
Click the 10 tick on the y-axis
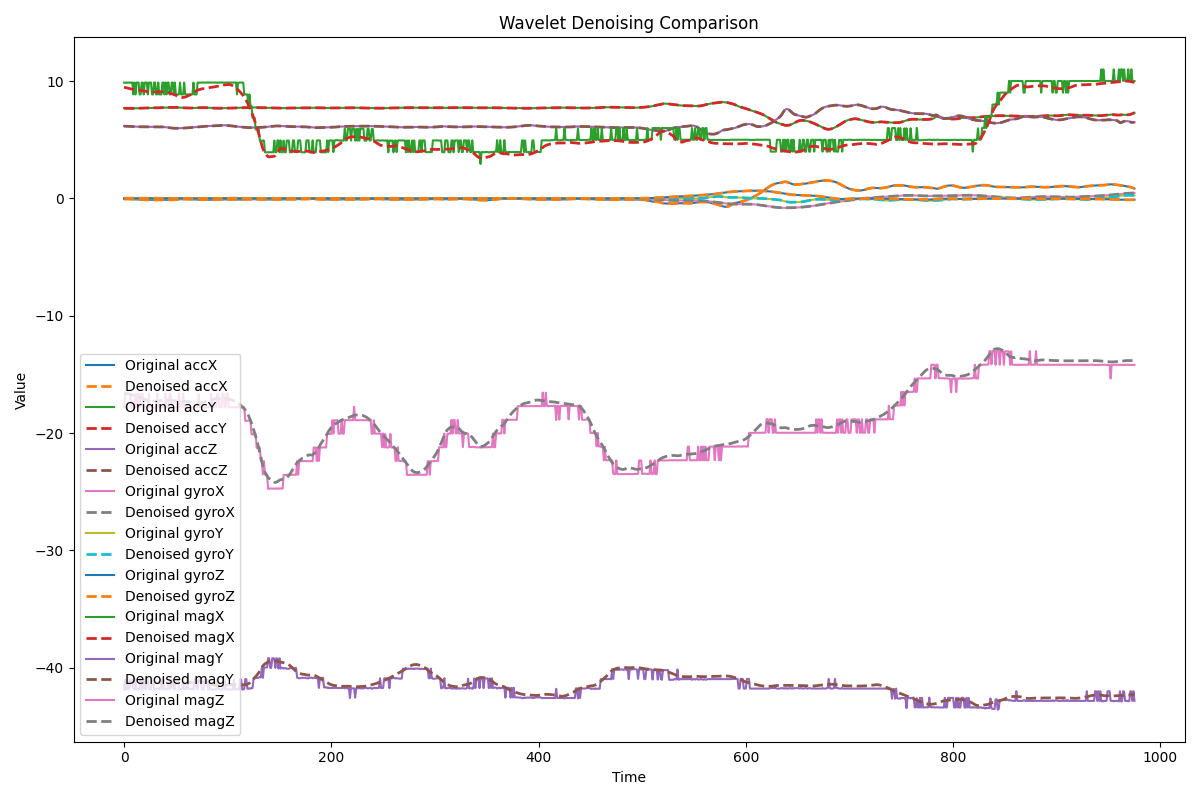[x=55, y=81]
